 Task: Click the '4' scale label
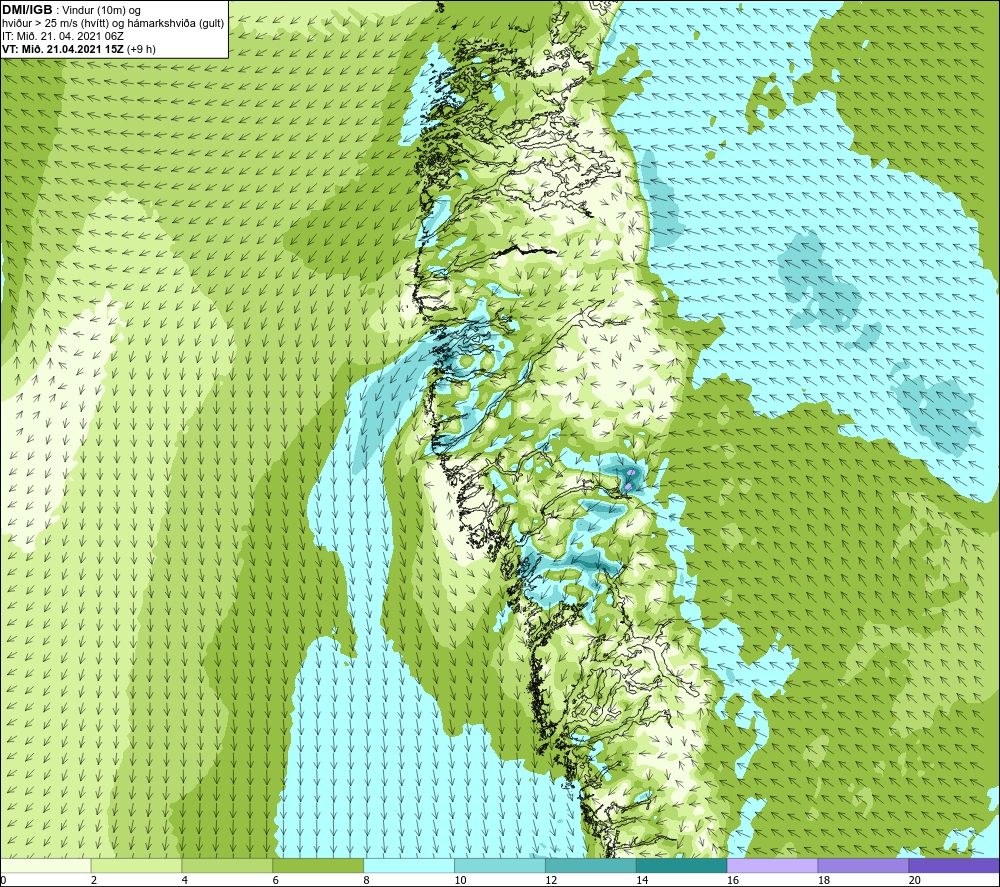(x=184, y=881)
